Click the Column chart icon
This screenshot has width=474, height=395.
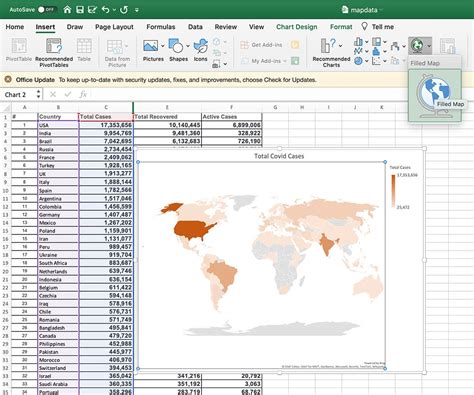click(x=358, y=42)
